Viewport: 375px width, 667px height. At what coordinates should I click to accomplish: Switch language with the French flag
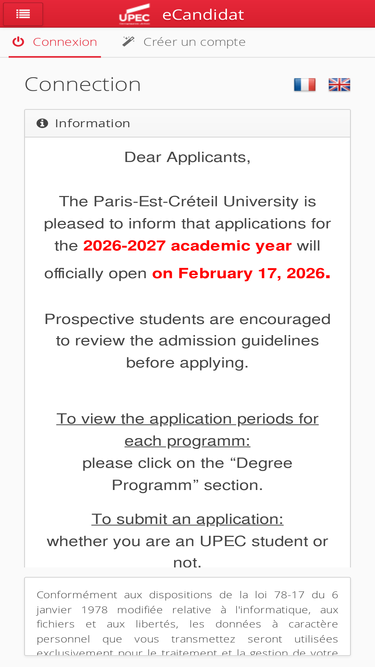tap(304, 85)
